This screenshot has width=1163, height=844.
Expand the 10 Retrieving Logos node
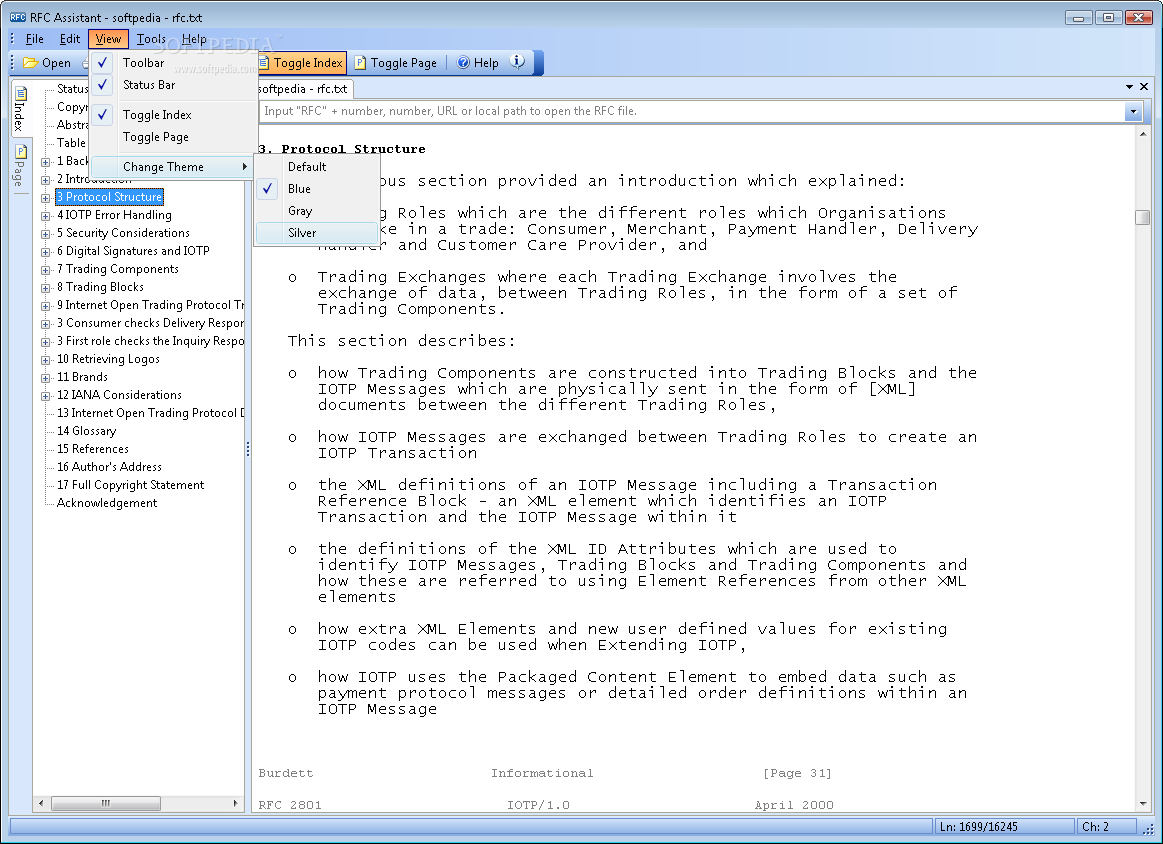(x=45, y=360)
